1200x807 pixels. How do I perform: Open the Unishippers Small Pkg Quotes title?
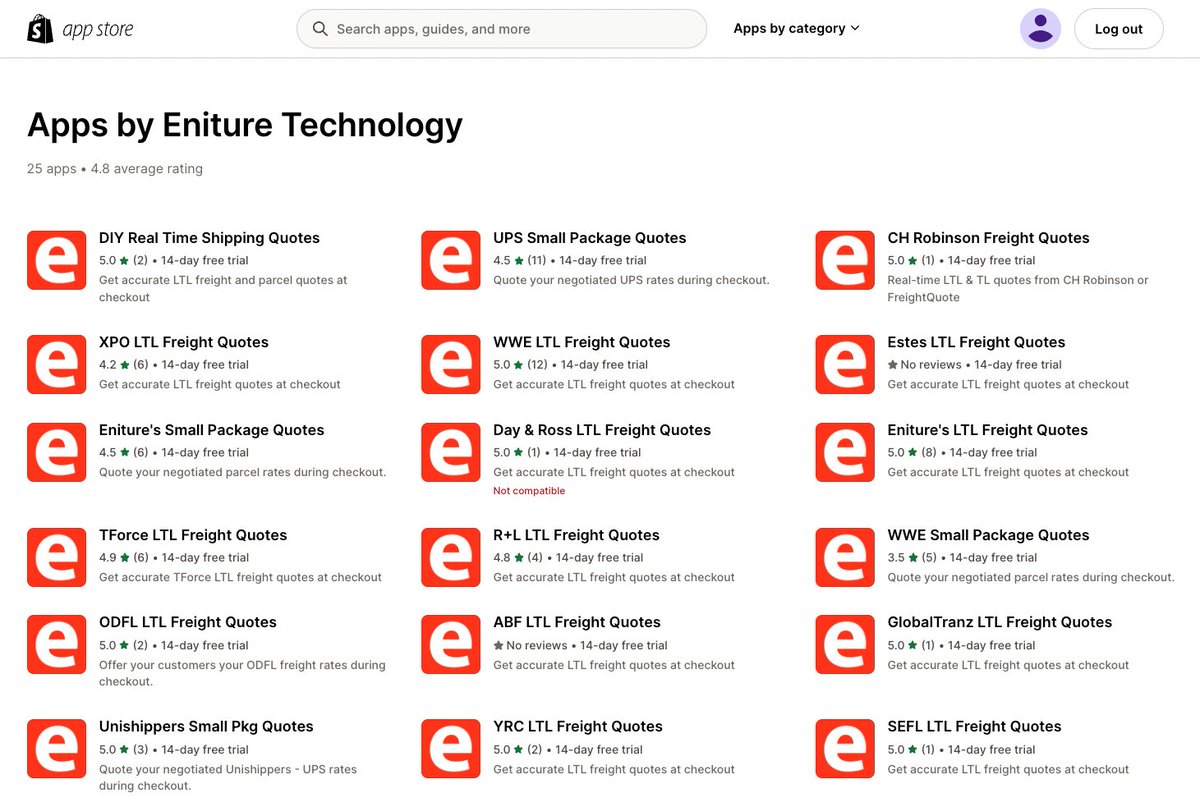tap(206, 726)
